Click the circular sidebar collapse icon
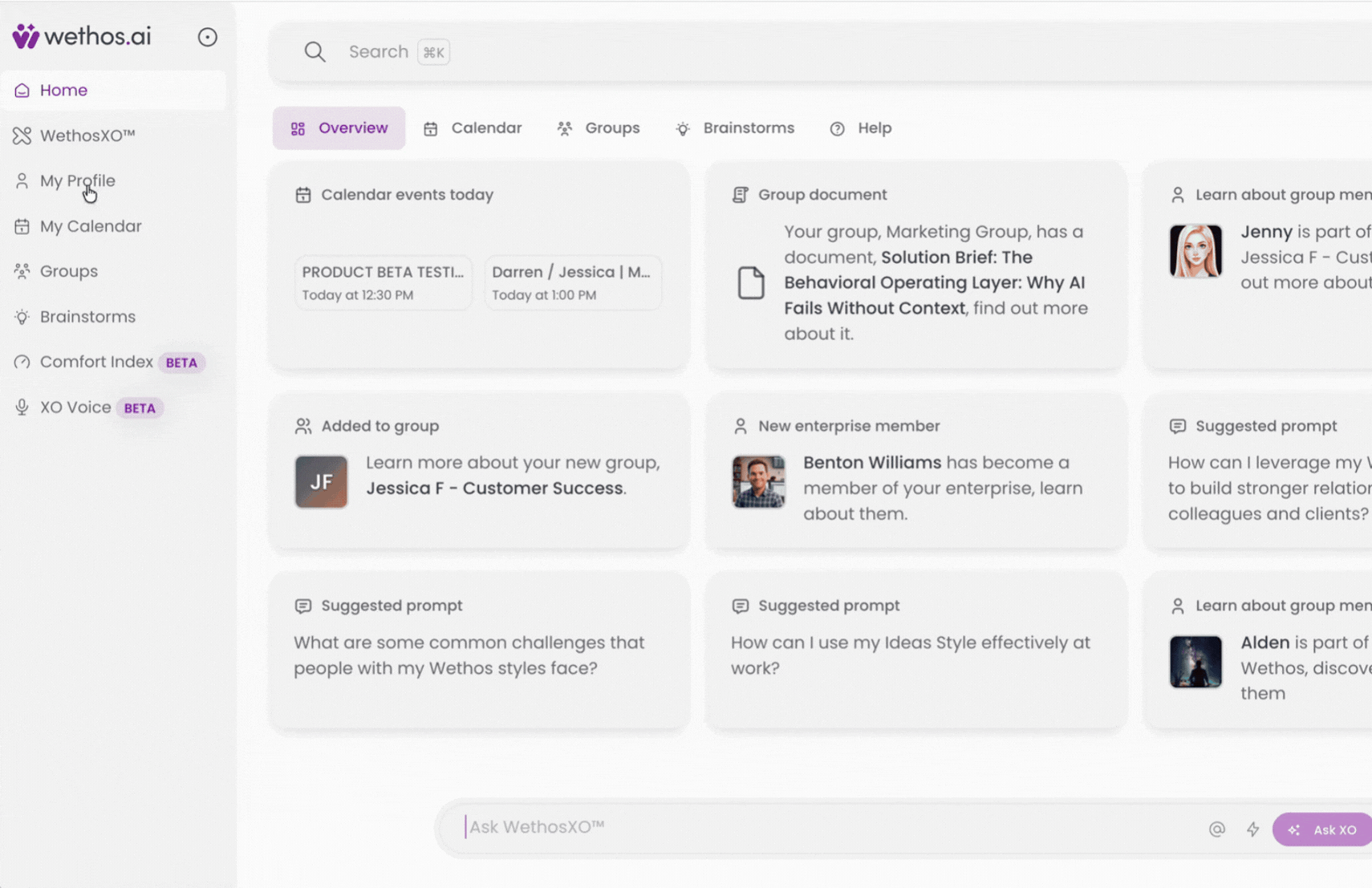 pos(208,36)
